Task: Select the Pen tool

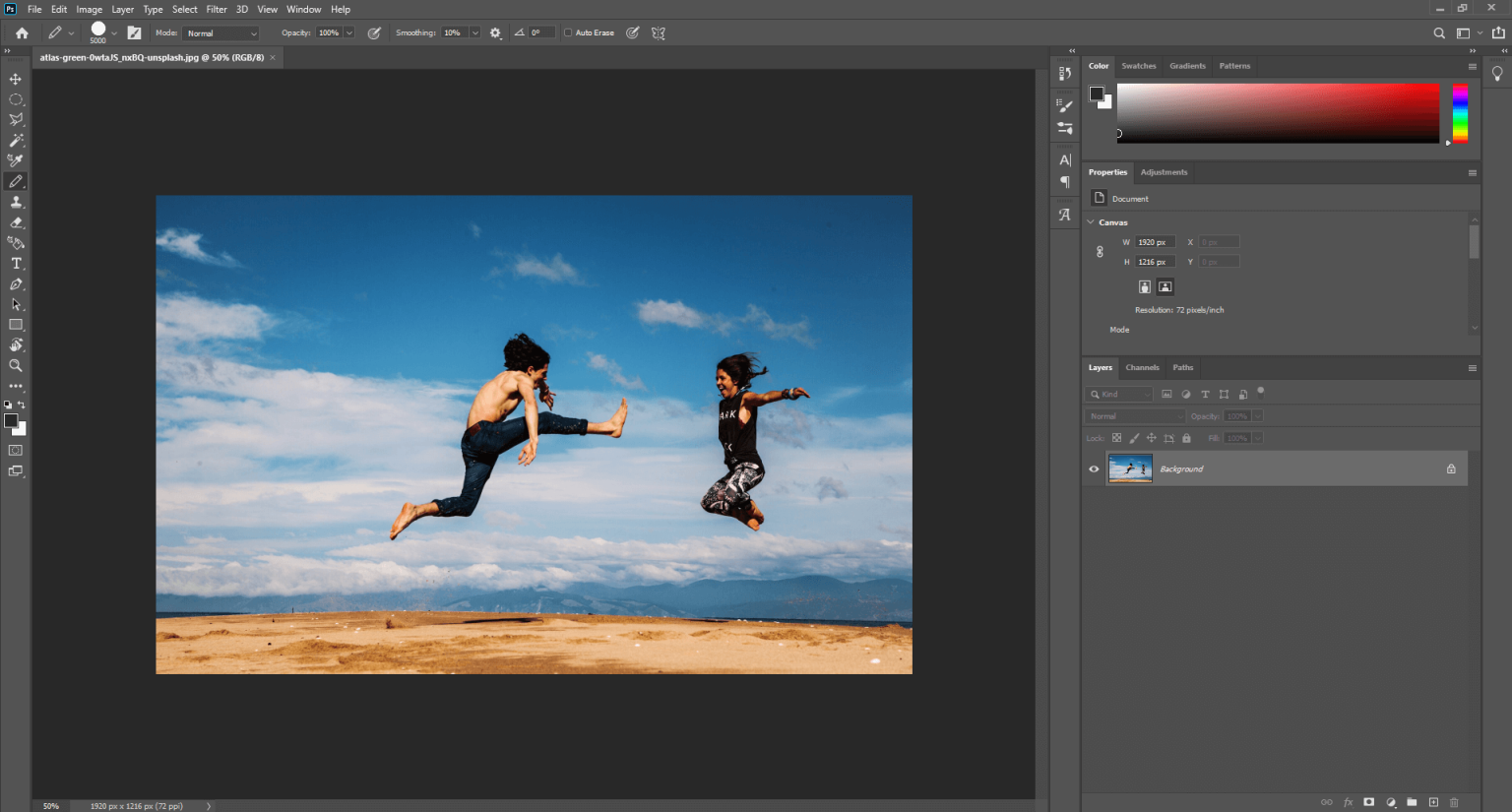Action: (x=15, y=283)
